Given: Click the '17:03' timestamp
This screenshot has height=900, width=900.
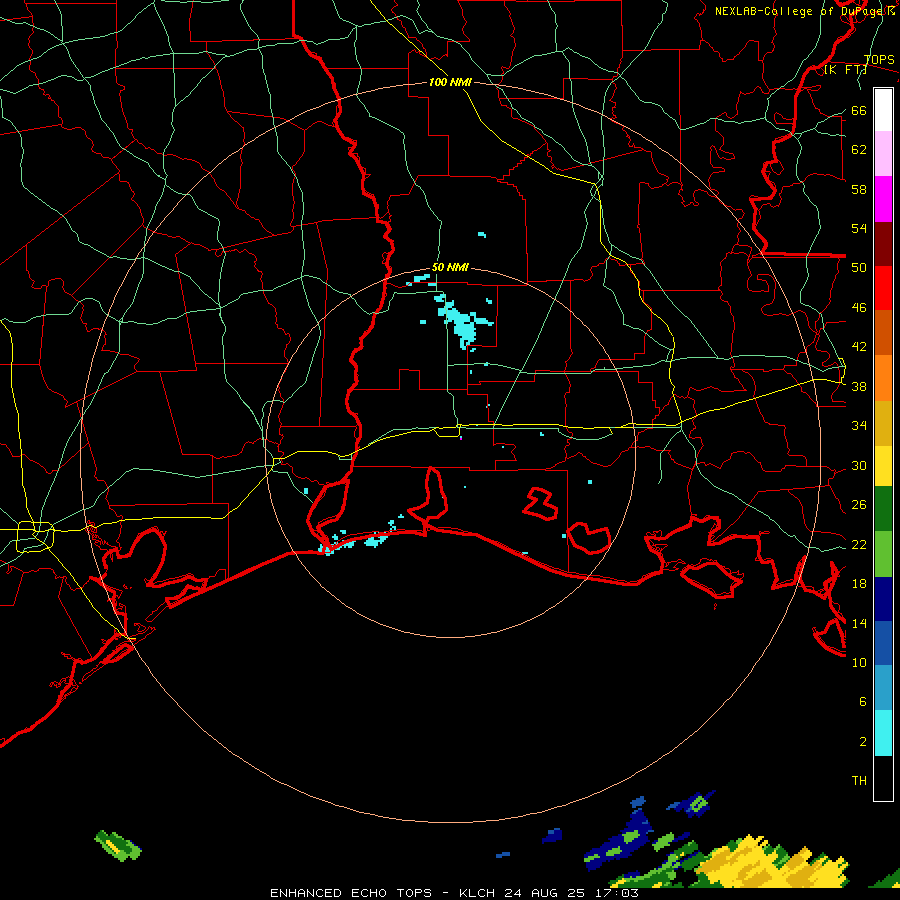Looking at the screenshot, I should tap(616, 893).
